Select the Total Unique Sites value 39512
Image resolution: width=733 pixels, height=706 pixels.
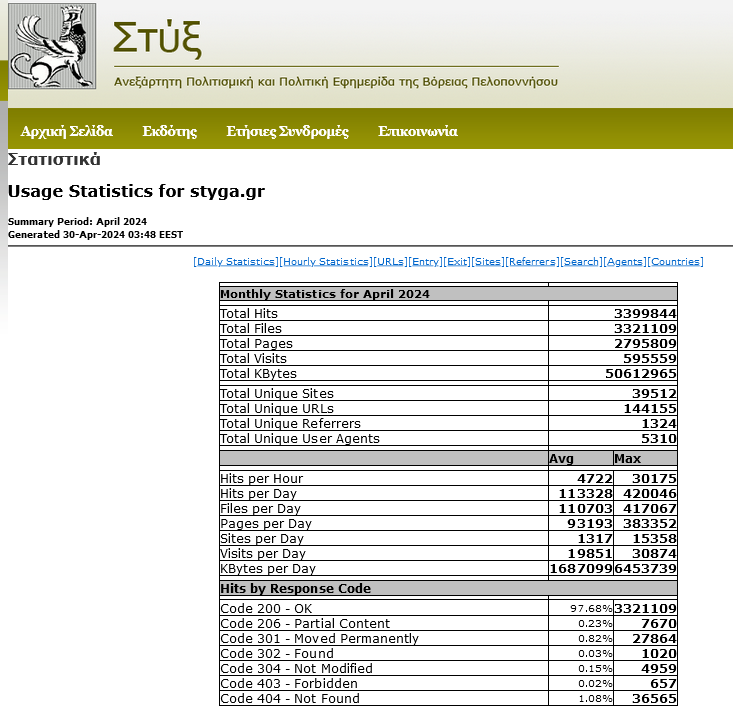coord(654,393)
